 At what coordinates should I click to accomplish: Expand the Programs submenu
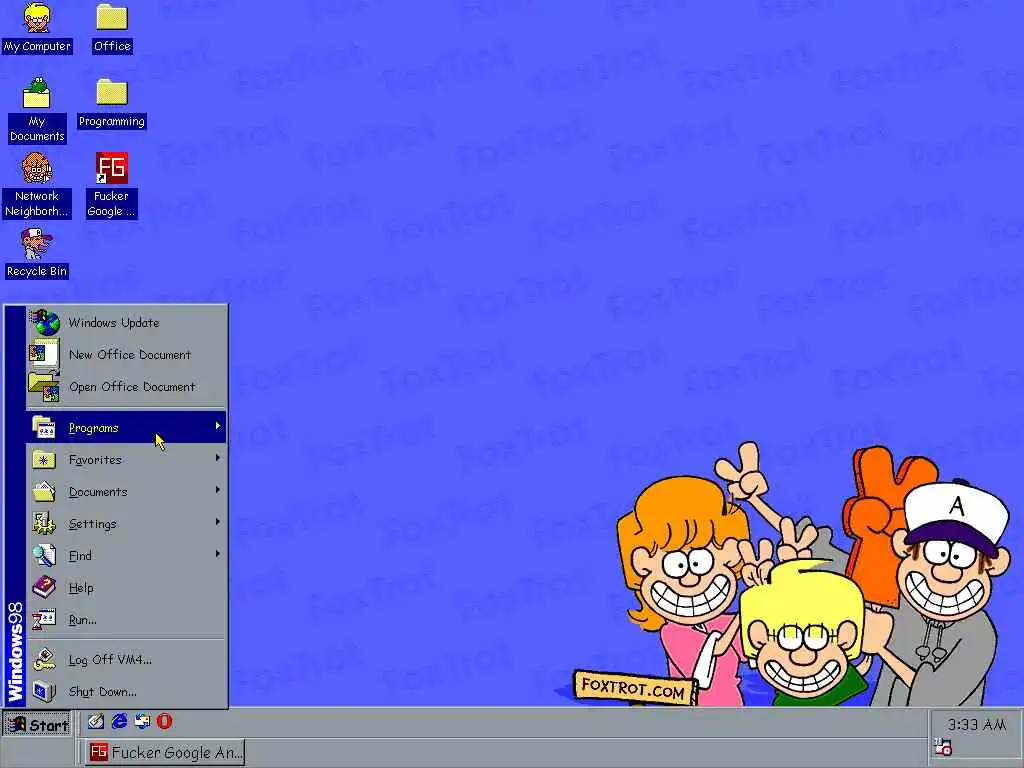(x=127, y=428)
